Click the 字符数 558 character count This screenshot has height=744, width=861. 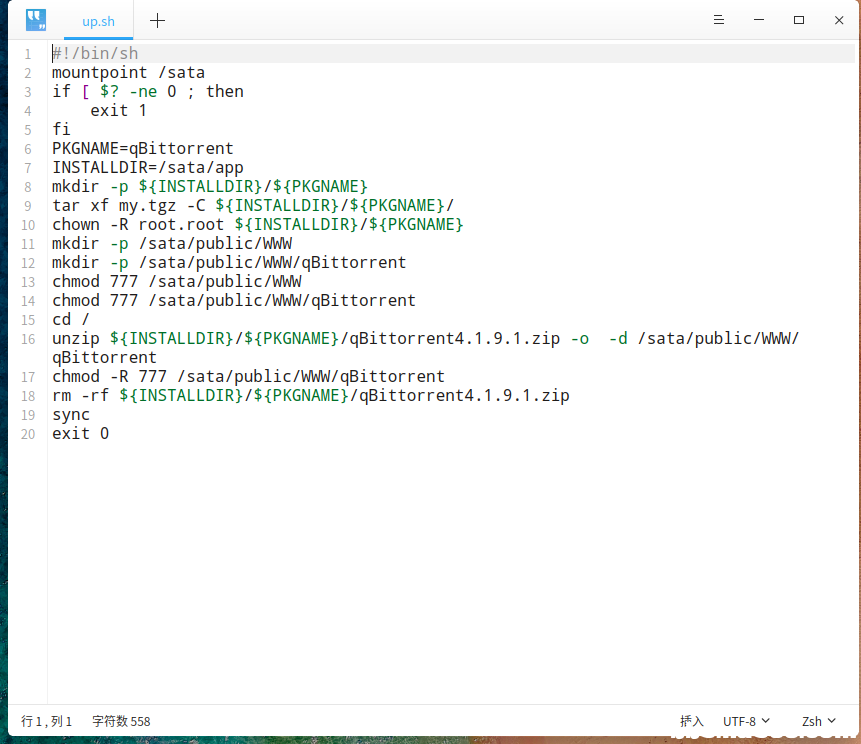121,721
